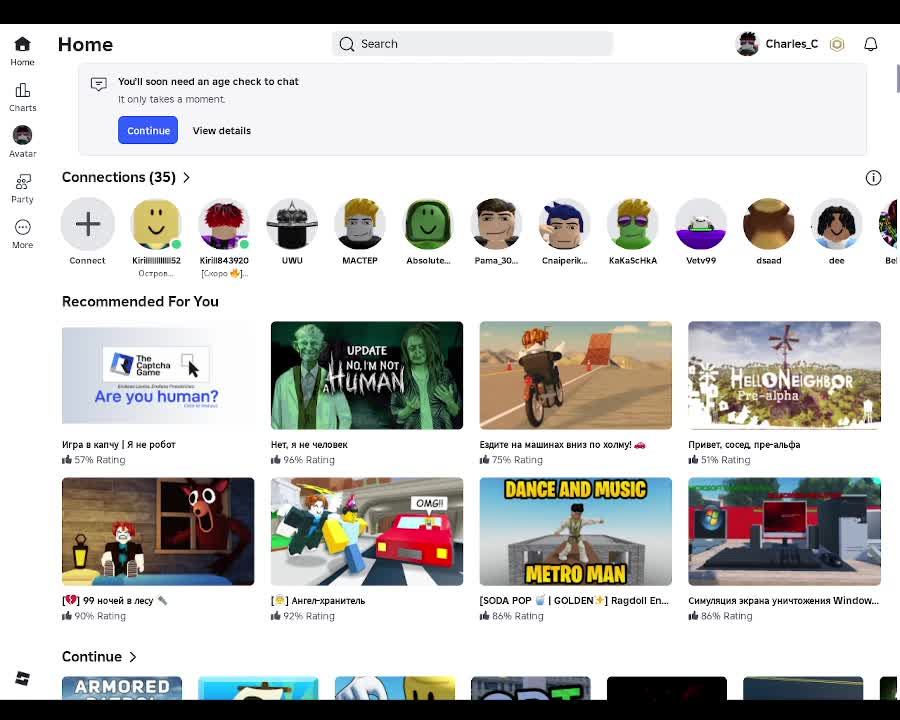The image size is (900, 720).
Task: Open Vetv99 connection avatar
Action: 701,224
